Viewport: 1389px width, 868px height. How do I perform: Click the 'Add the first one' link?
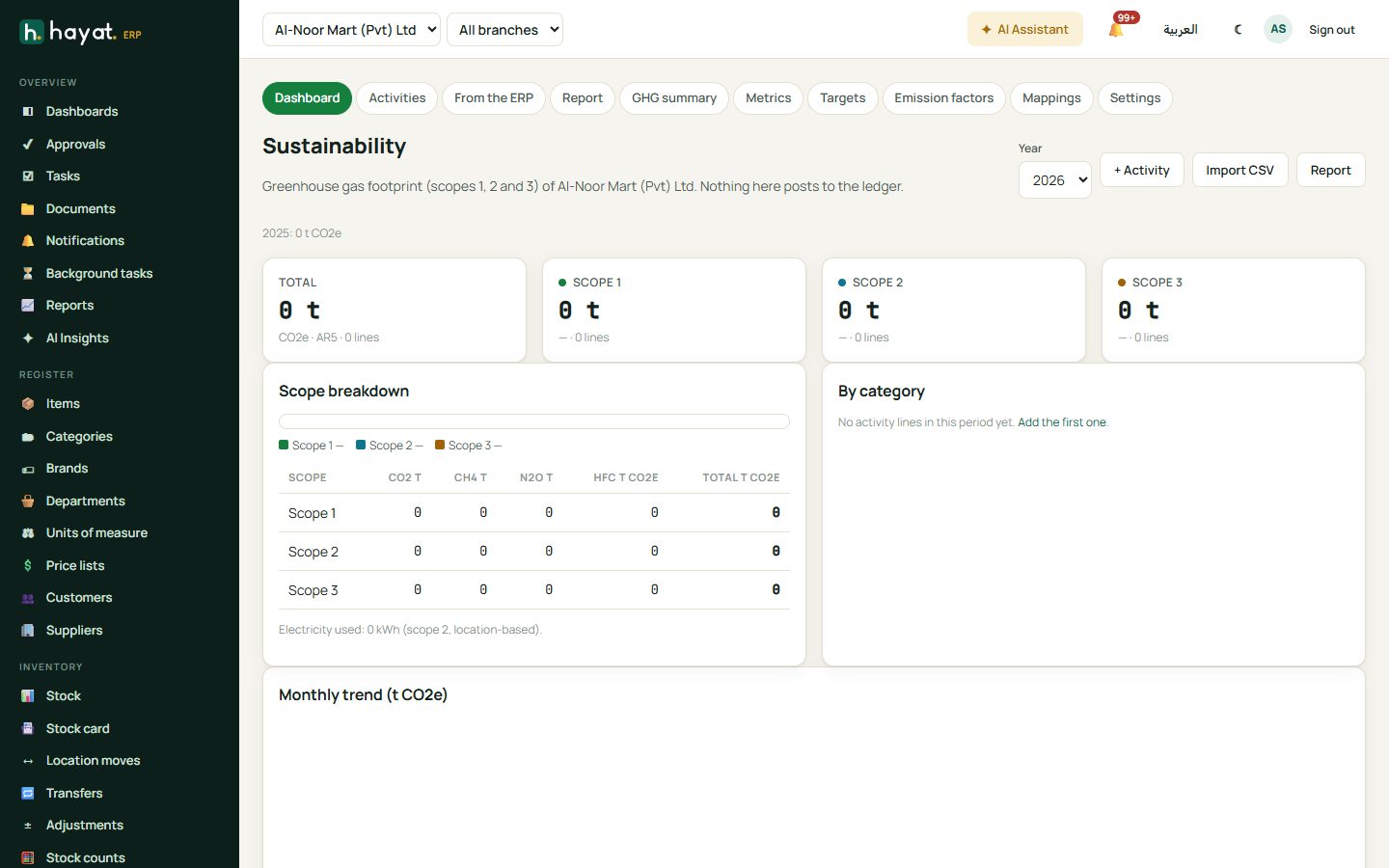point(1062,422)
